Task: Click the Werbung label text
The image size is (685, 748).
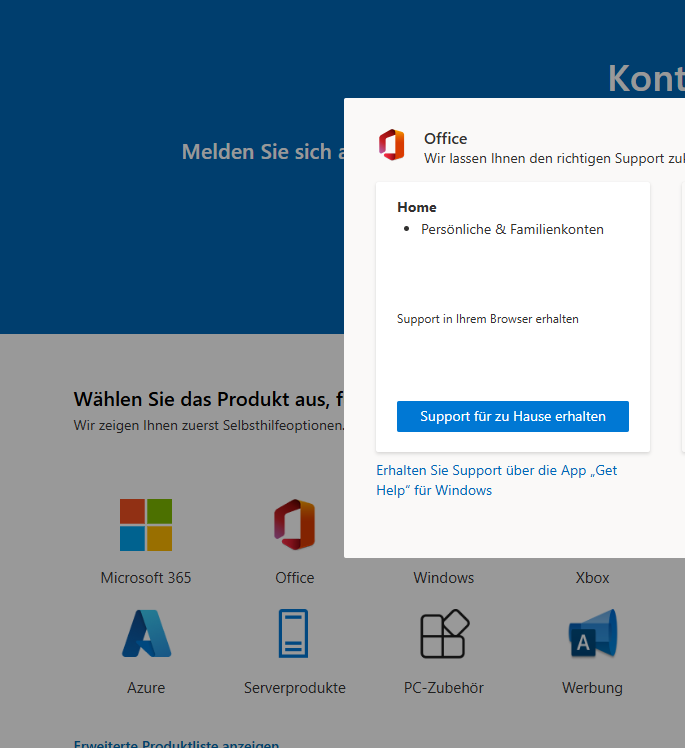Action: point(592,688)
